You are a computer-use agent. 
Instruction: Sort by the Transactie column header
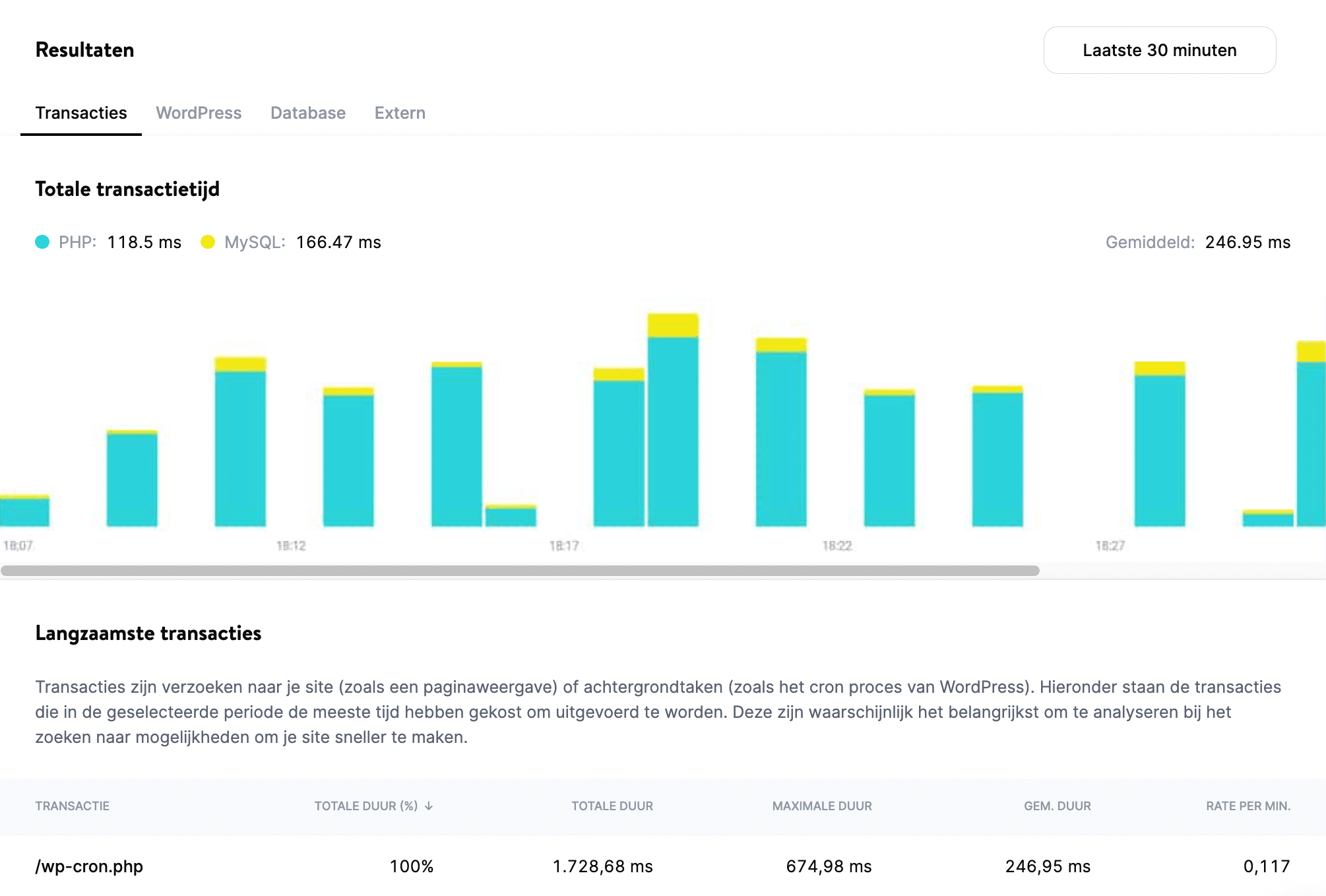pyautogui.click(x=72, y=806)
